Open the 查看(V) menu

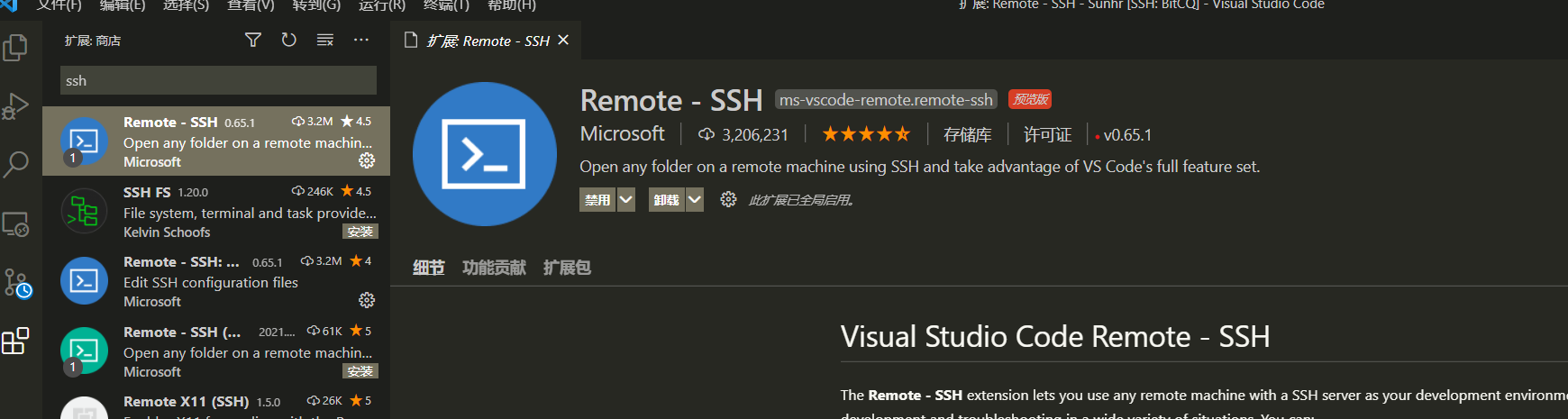(x=251, y=5)
